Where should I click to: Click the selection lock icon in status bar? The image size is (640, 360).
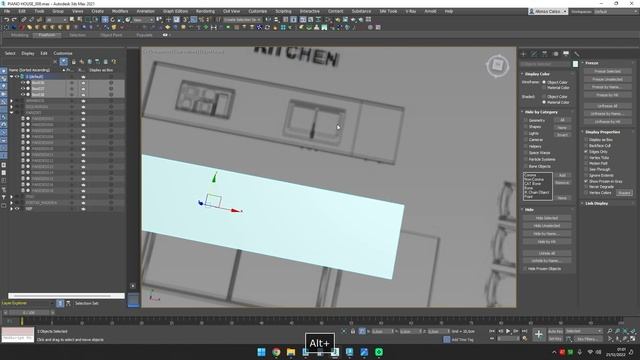353,331
